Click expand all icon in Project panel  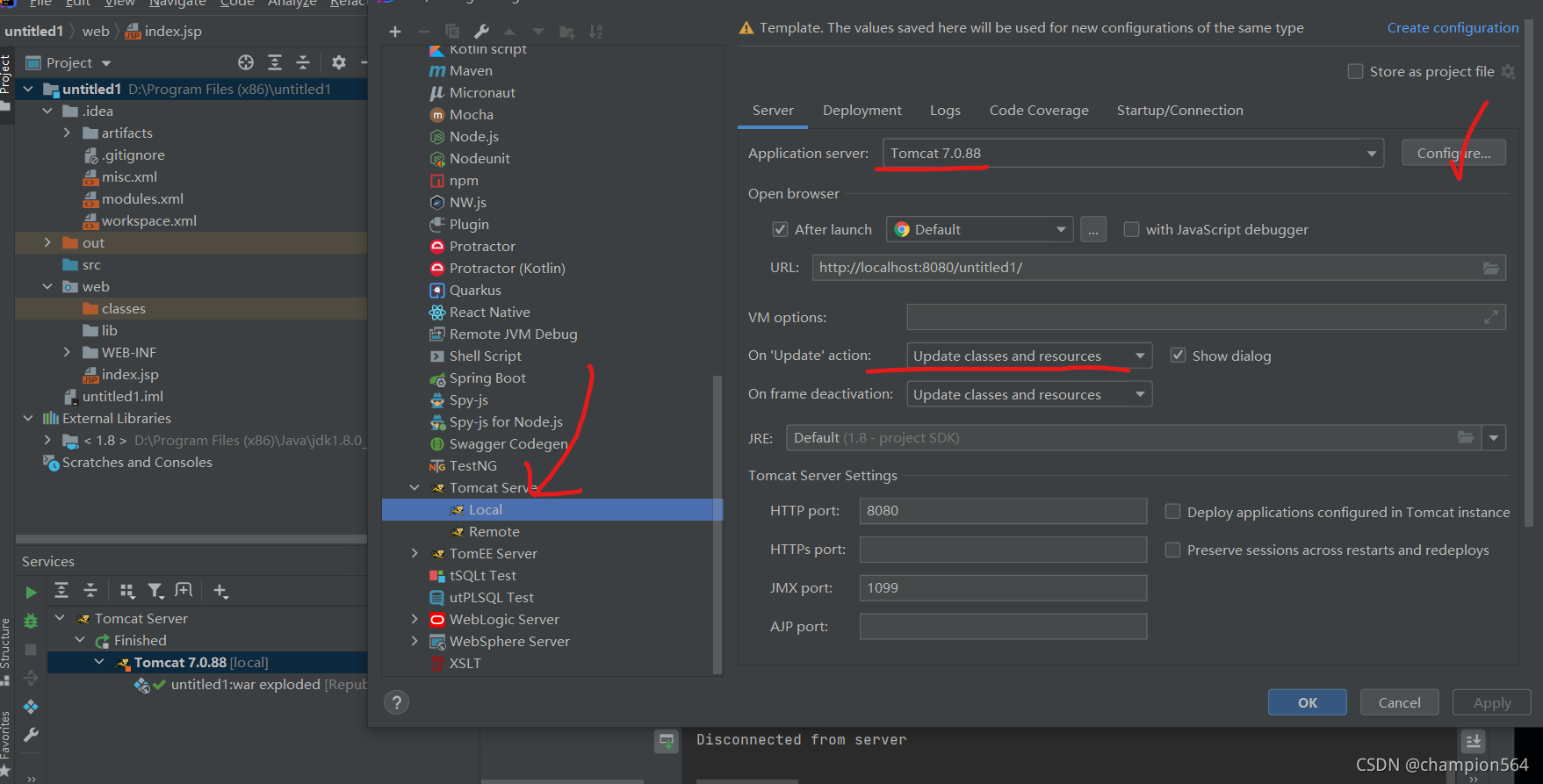(275, 62)
